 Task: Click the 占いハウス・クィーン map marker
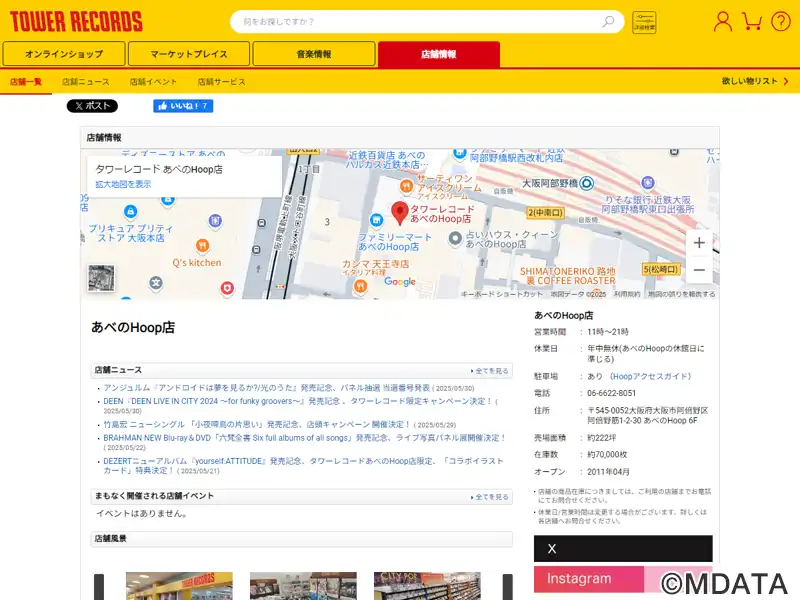tap(455, 238)
